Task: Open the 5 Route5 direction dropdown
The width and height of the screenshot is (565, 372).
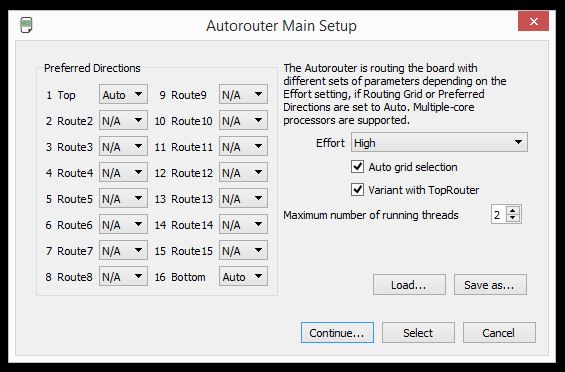Action: pos(123,198)
